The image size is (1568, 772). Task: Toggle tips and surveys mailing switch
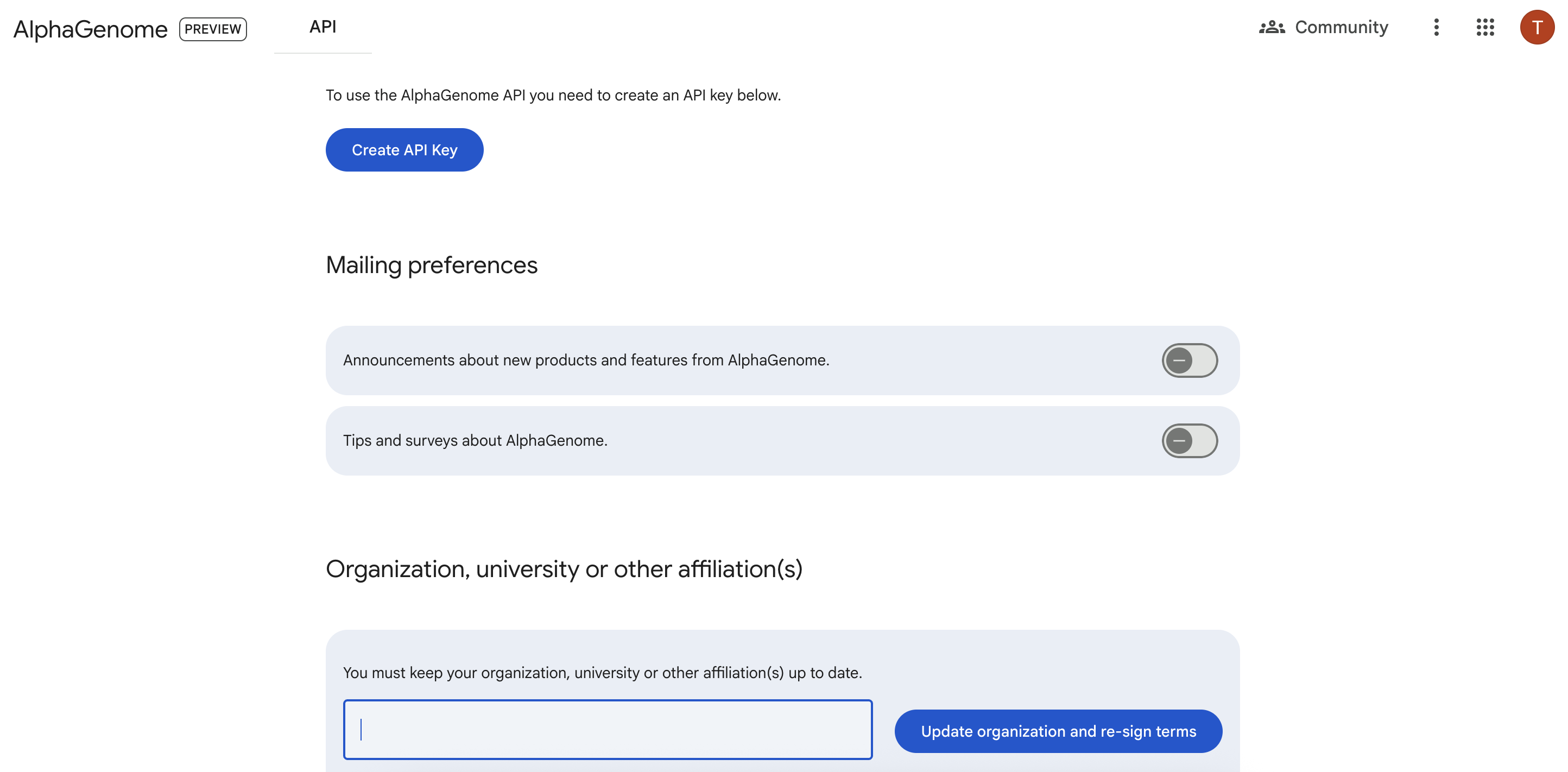click(1190, 441)
